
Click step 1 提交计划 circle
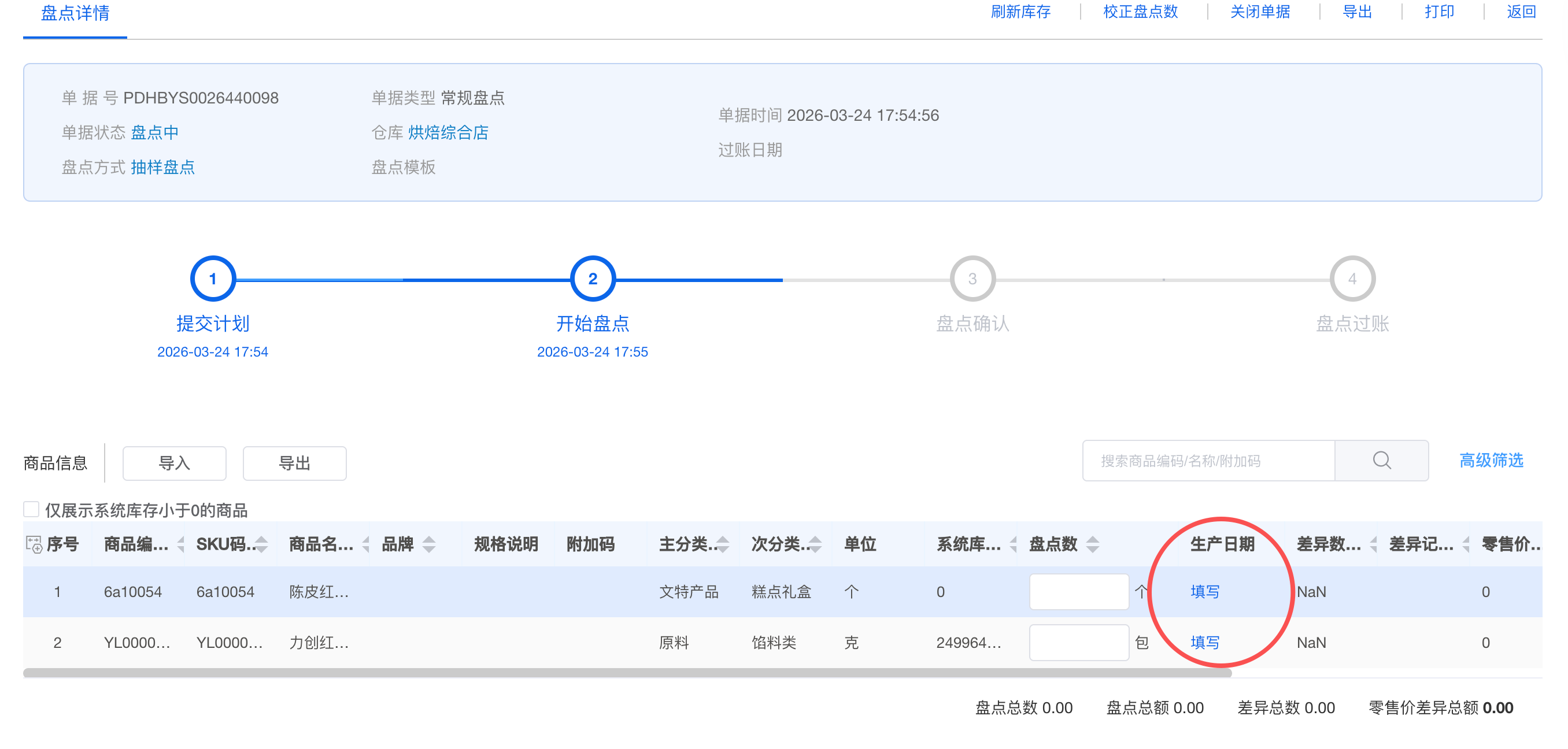(212, 279)
